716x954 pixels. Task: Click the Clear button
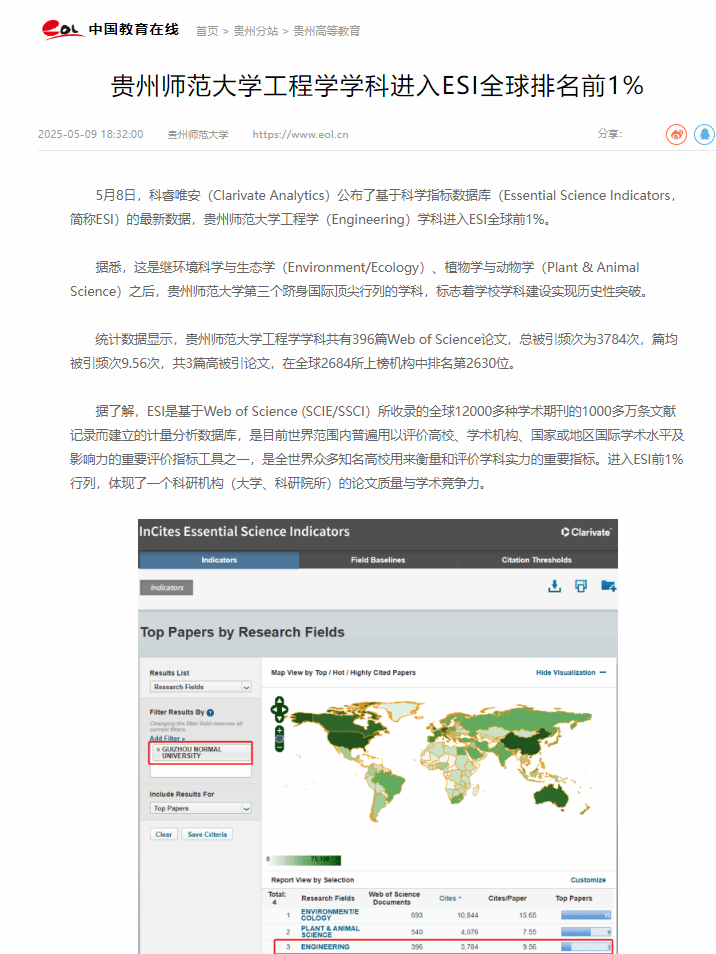click(x=164, y=834)
